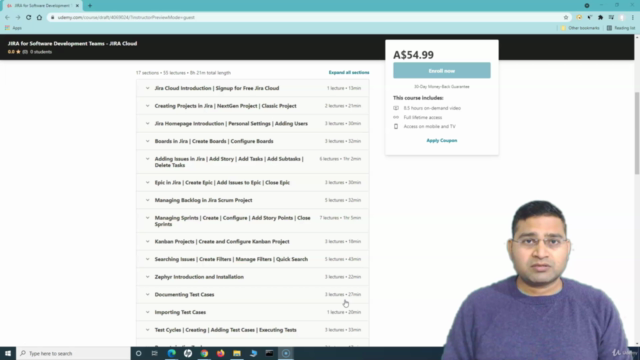Click Expand all sections link
640x360 pixels.
349,72
